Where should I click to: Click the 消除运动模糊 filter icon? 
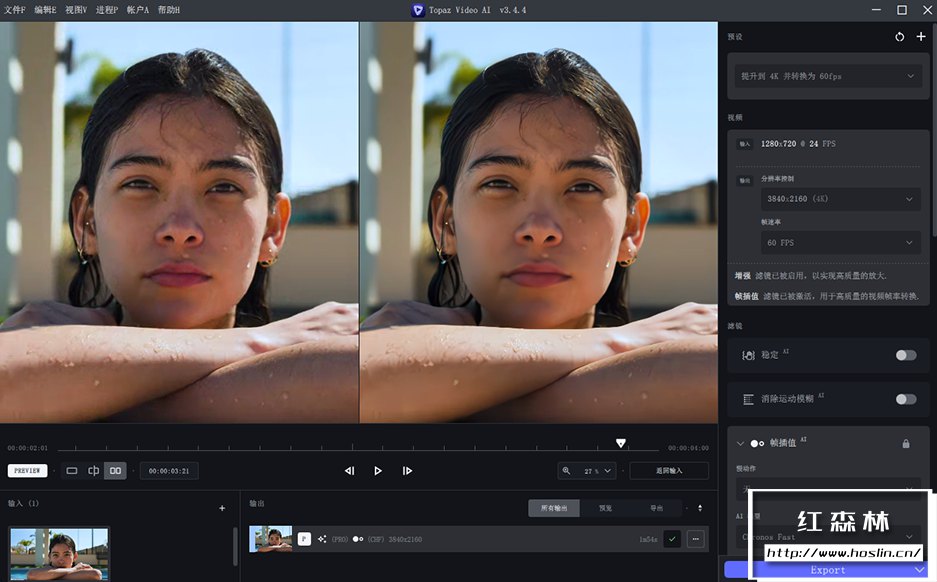point(748,399)
